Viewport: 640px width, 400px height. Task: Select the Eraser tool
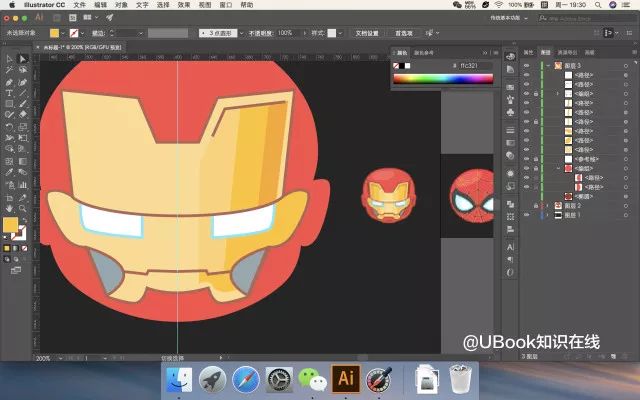point(23,115)
